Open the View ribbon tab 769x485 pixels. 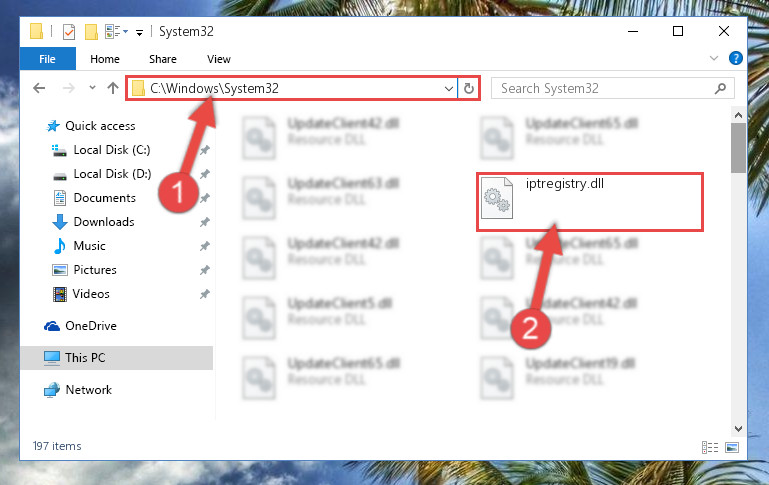(219, 59)
